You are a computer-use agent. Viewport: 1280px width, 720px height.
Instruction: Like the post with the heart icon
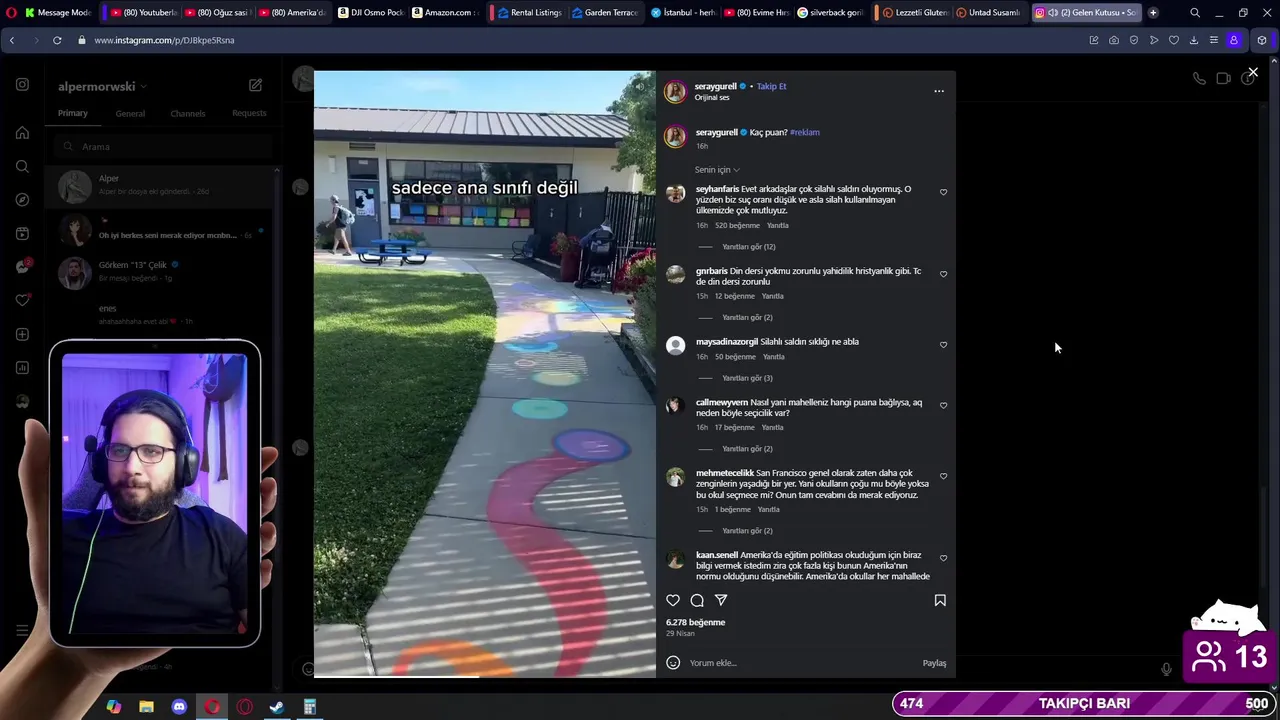673,600
